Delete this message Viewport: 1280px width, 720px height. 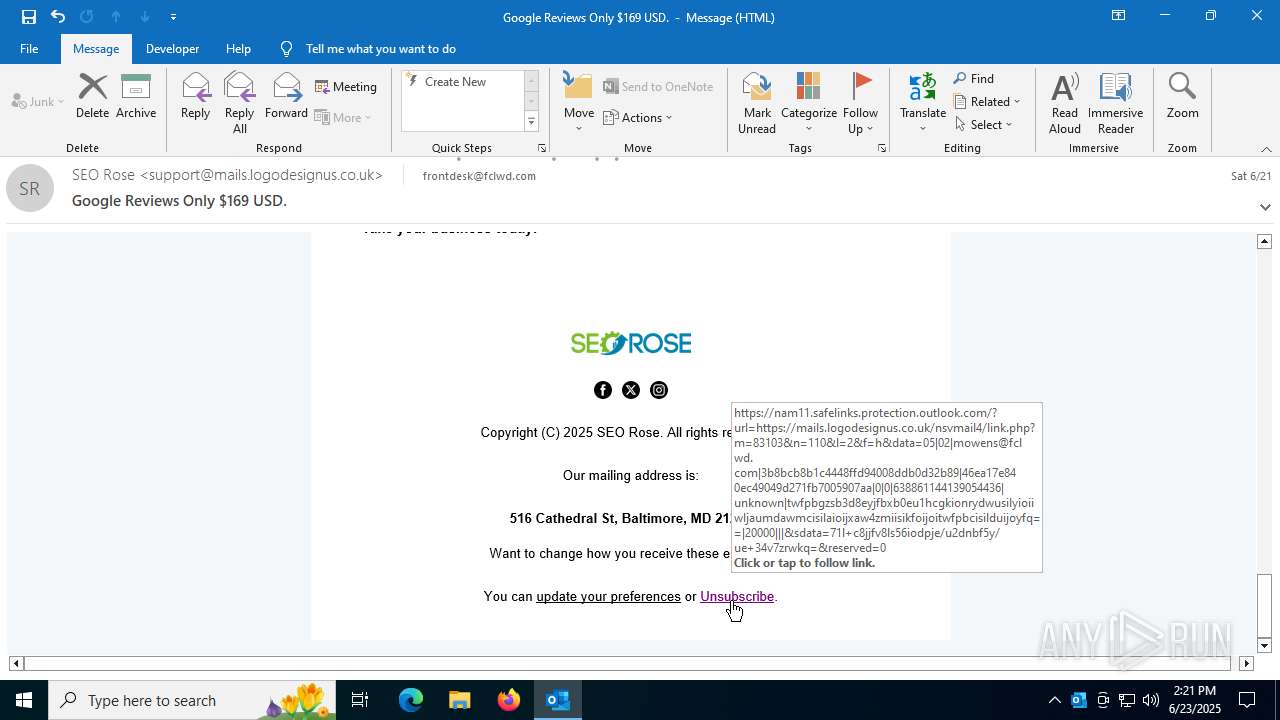pyautogui.click(x=92, y=97)
